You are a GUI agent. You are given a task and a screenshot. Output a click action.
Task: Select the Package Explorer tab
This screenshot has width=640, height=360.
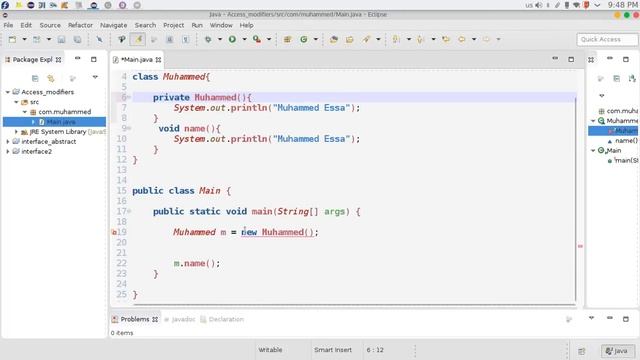point(32,60)
